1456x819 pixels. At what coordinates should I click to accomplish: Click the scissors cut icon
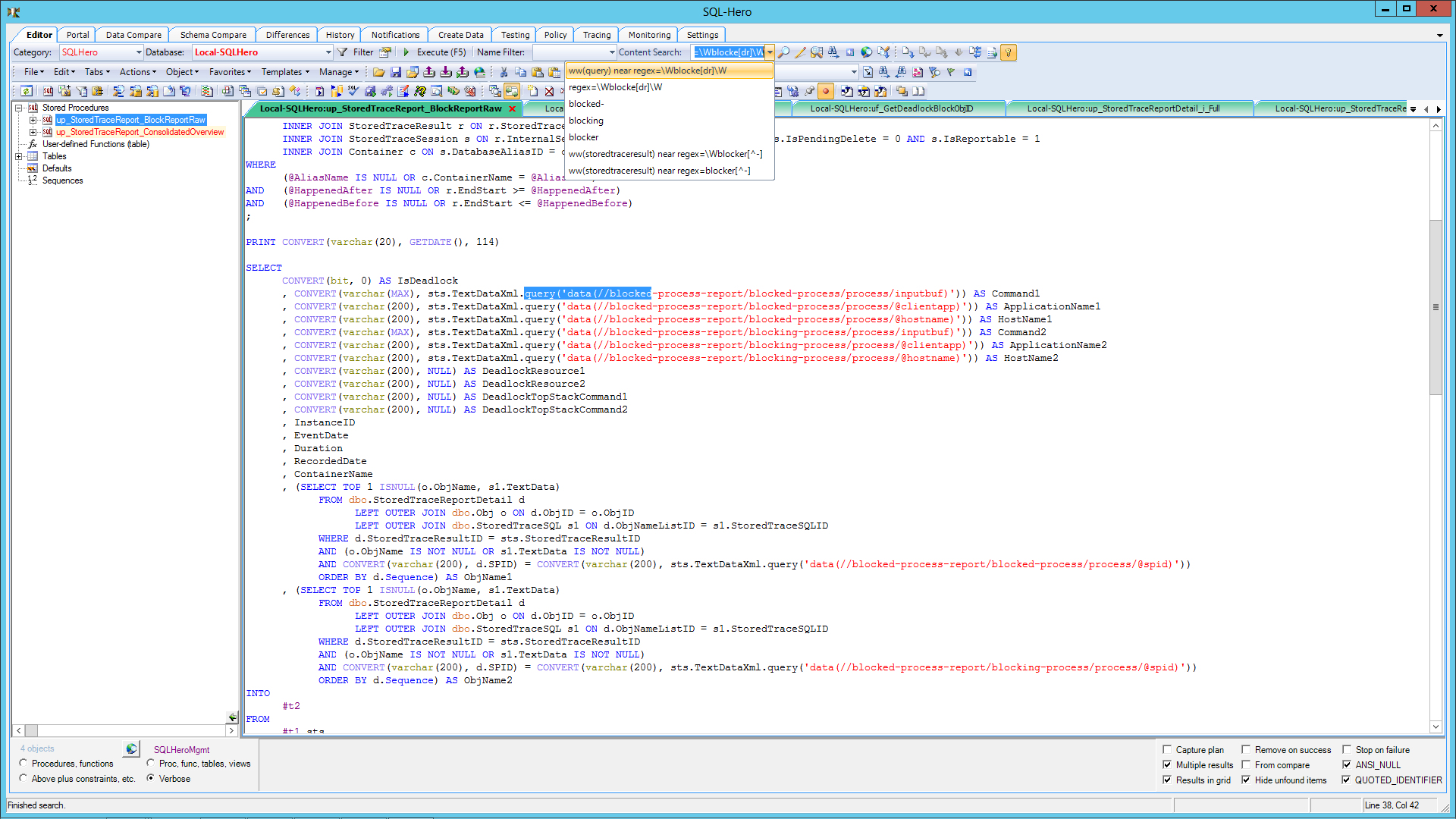pyautogui.click(x=504, y=72)
